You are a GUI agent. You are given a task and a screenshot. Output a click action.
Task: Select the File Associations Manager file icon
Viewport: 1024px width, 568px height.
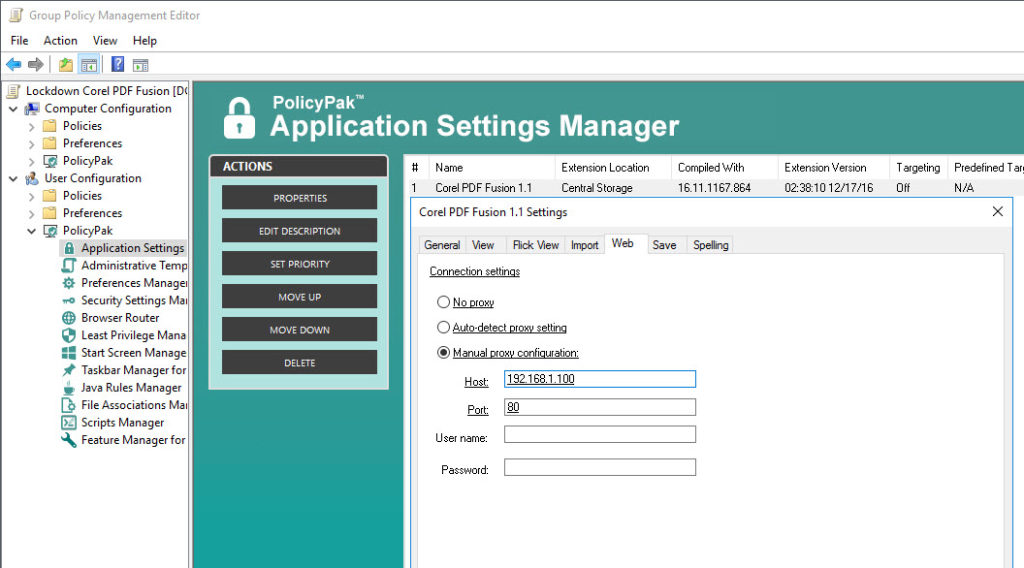tap(69, 405)
